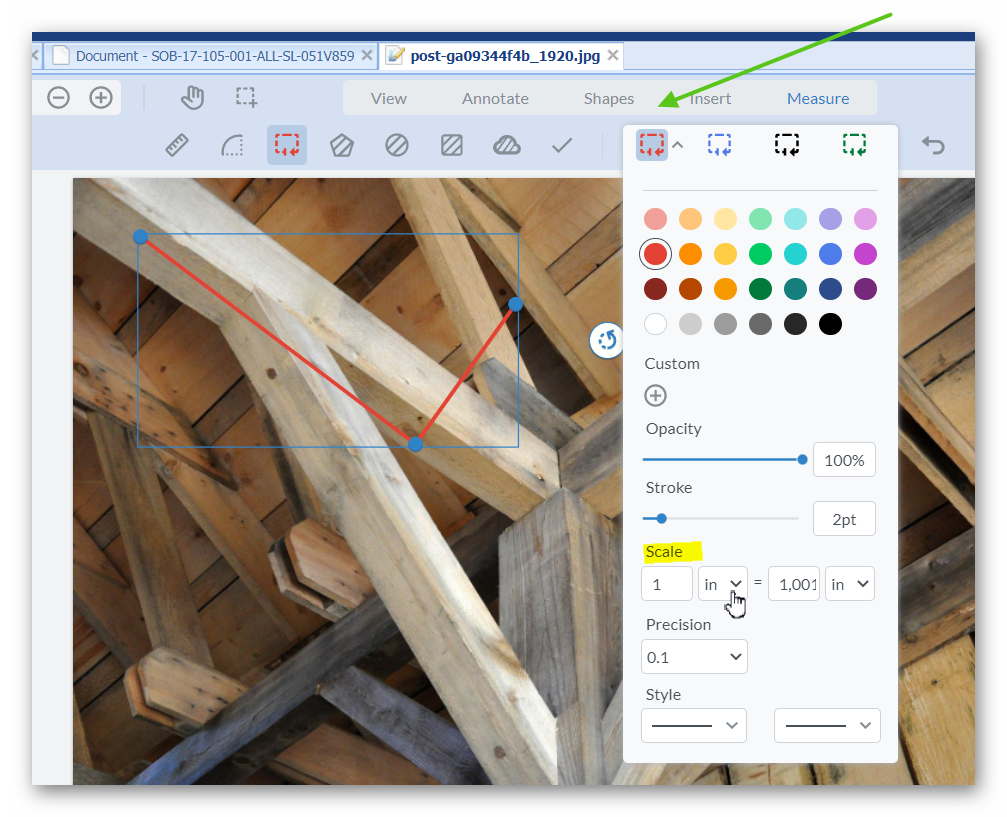1007x817 pixels.
Task: Click the Stroke width value field
Action: [843, 520]
